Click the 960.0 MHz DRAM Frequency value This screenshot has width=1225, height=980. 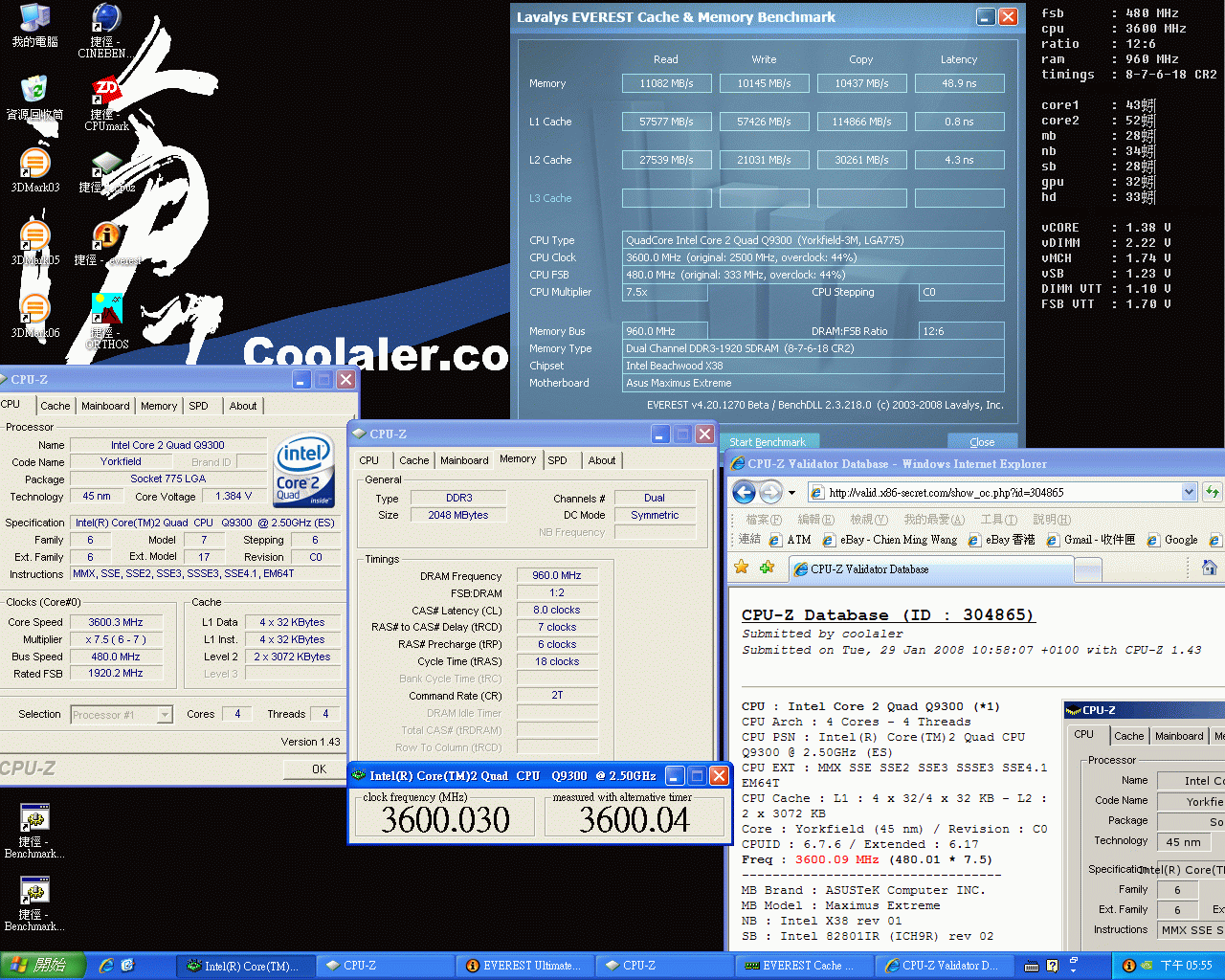[557, 575]
